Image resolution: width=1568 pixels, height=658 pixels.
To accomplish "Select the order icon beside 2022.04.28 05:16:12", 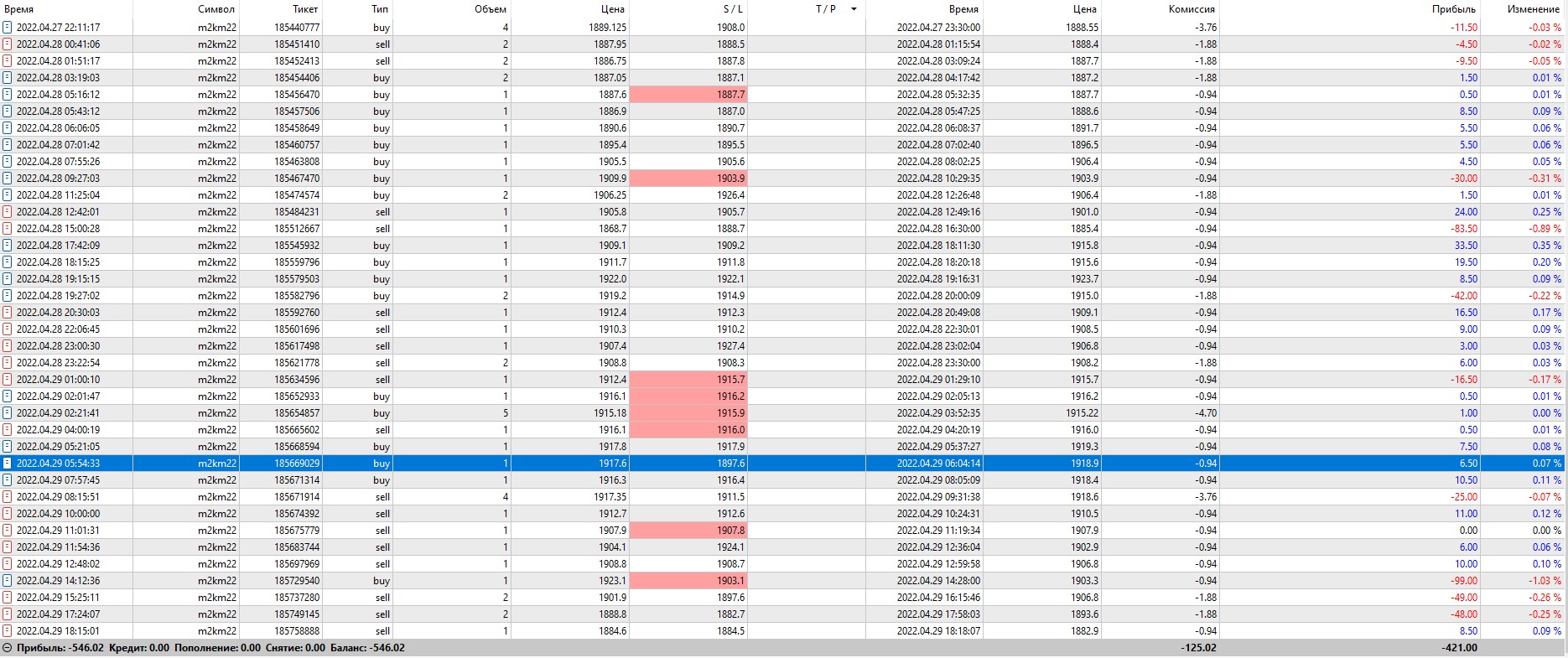I will click(8, 95).
